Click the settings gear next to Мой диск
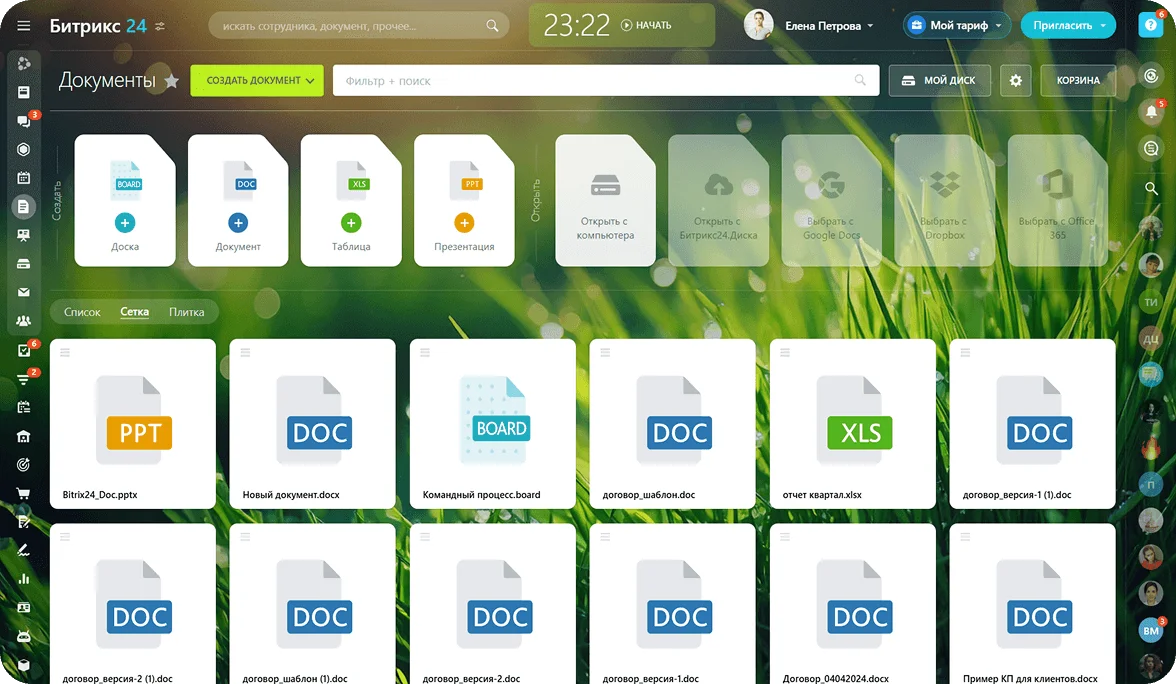The height and width of the screenshot is (684, 1176). (1016, 80)
